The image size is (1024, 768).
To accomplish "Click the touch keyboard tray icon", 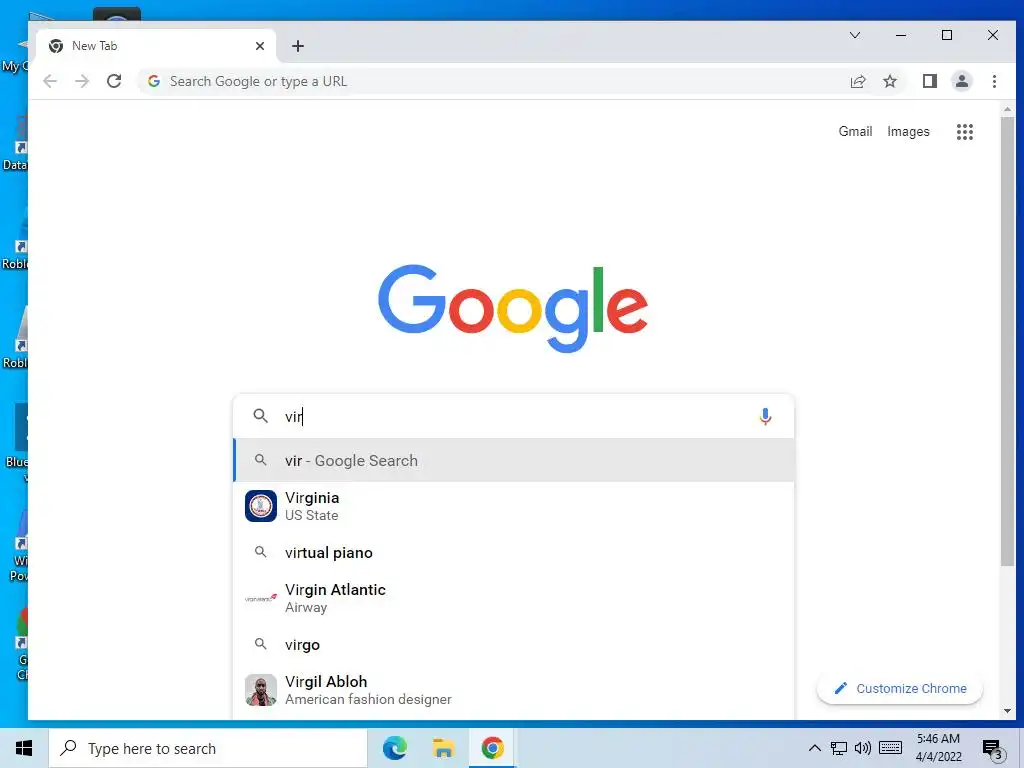I will point(890,748).
